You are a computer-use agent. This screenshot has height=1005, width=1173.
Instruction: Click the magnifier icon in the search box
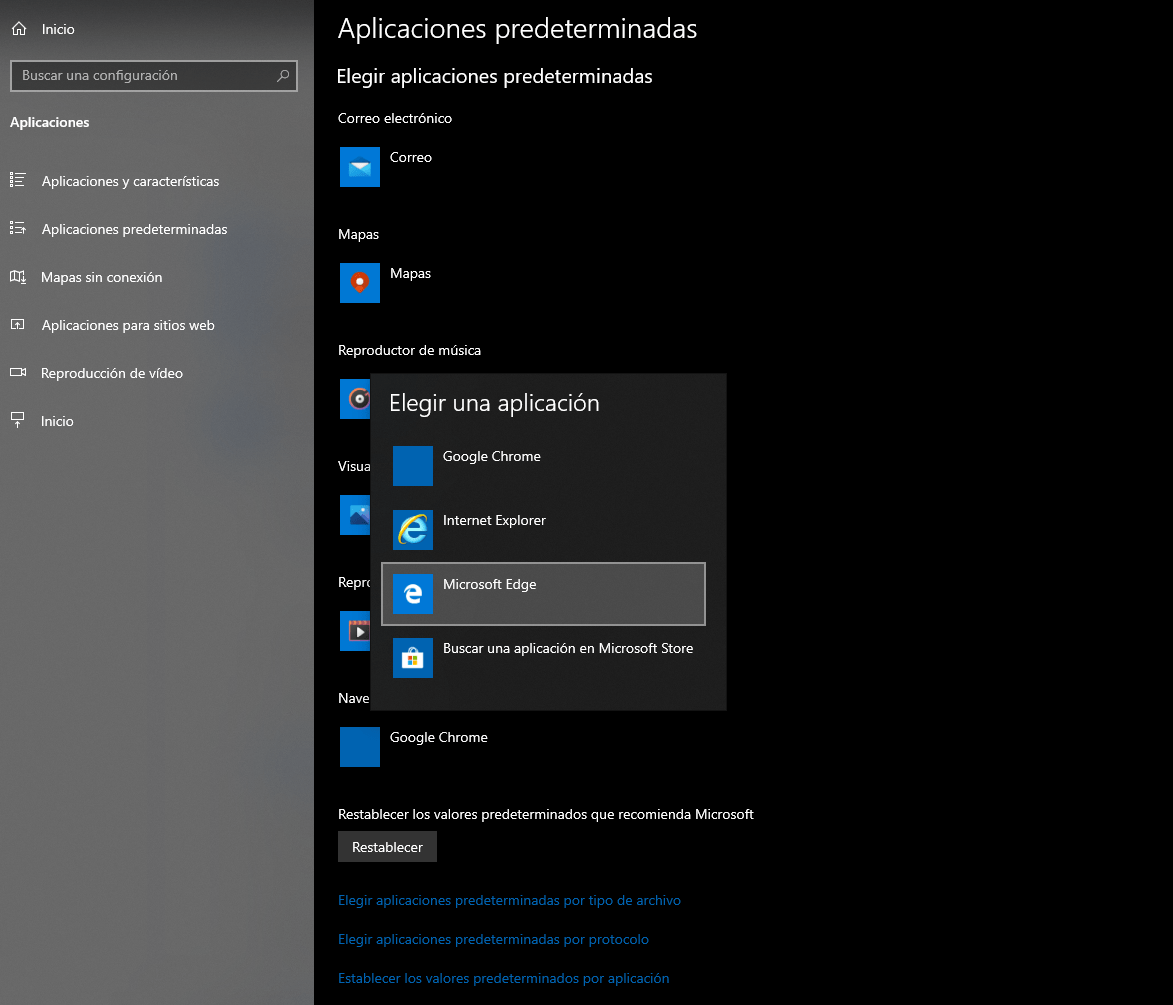(x=283, y=76)
